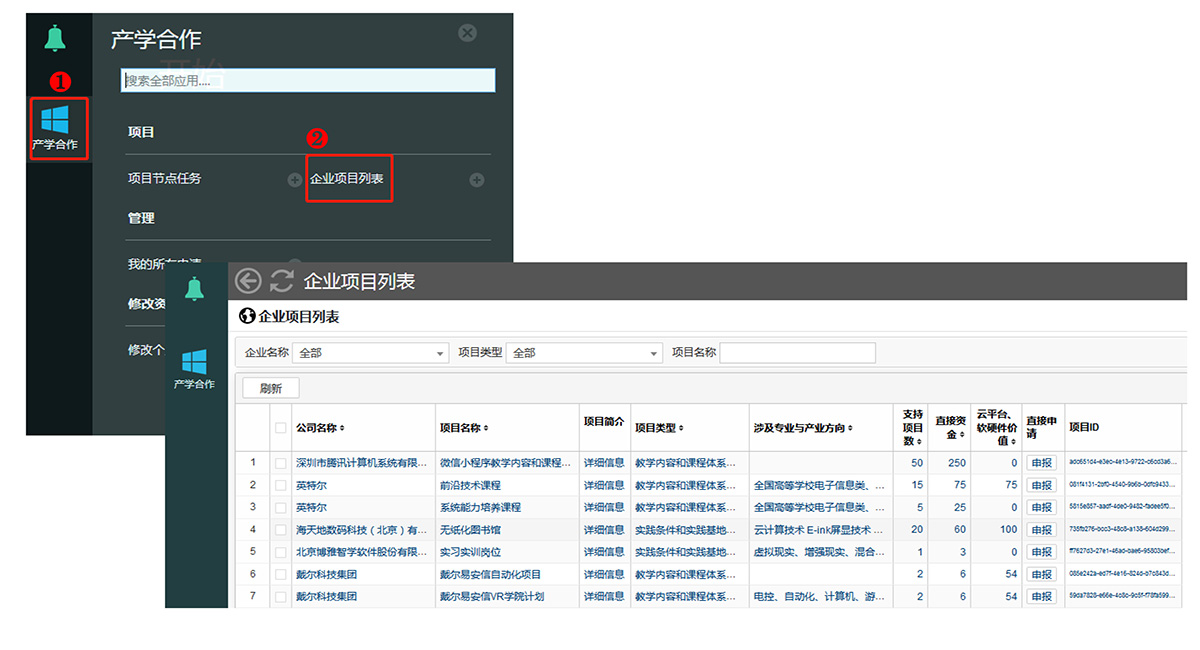
Task: Click the globe icon beside 企业项目列表 heading
Action: (x=247, y=317)
